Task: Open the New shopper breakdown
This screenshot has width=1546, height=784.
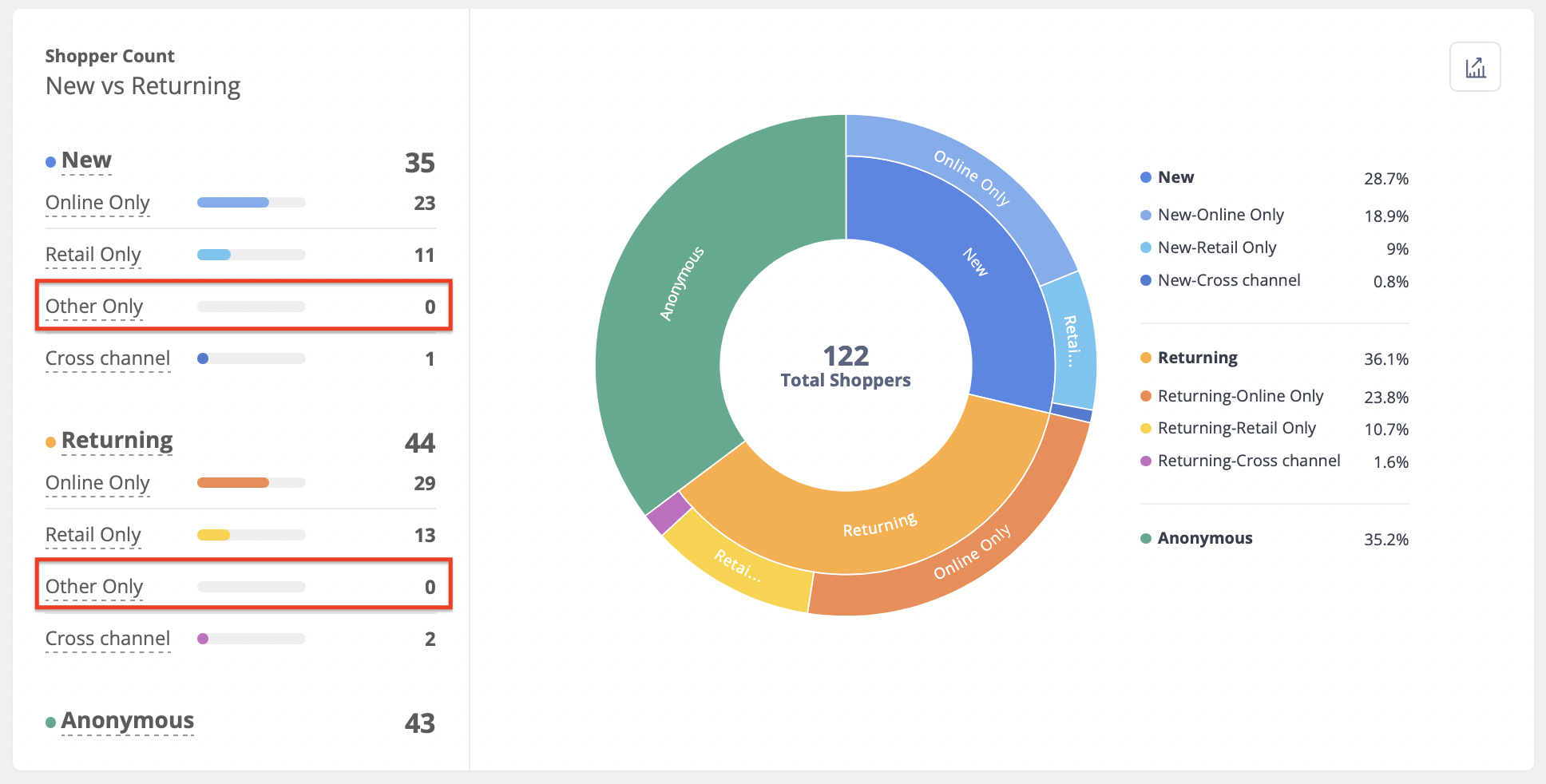Action: pos(85,160)
